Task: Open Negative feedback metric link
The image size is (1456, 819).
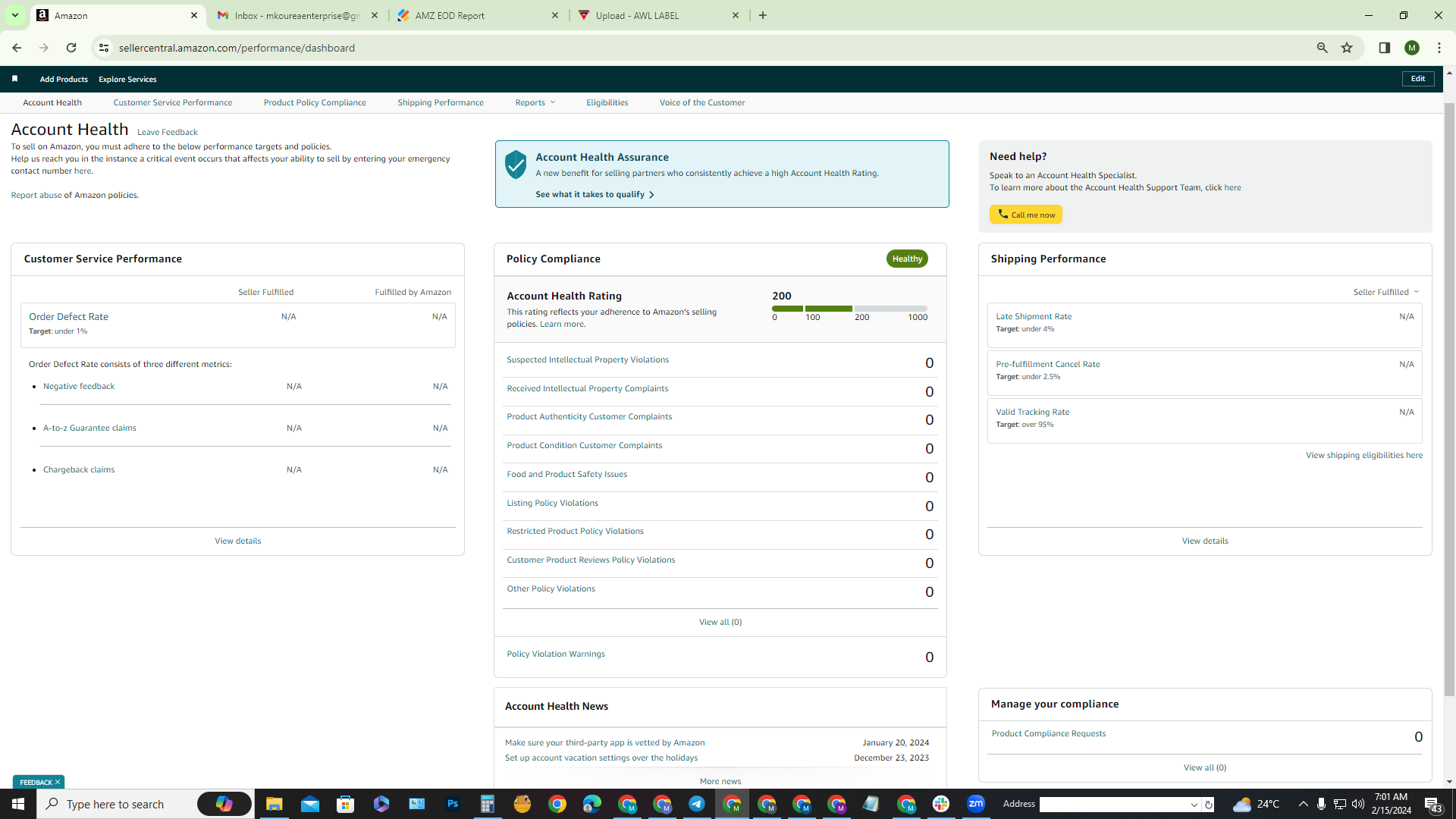Action: point(79,386)
